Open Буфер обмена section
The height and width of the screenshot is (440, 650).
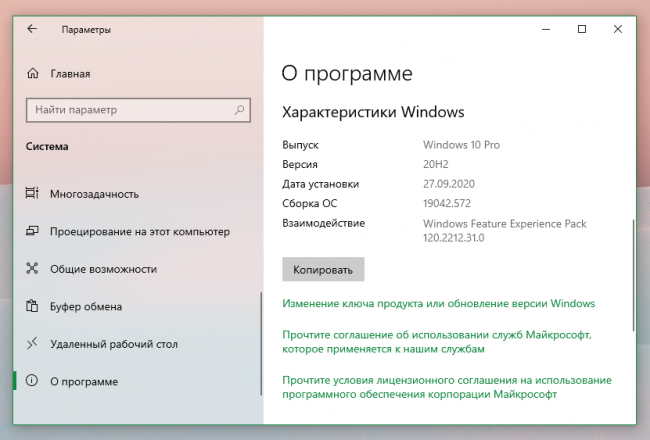click(86, 306)
